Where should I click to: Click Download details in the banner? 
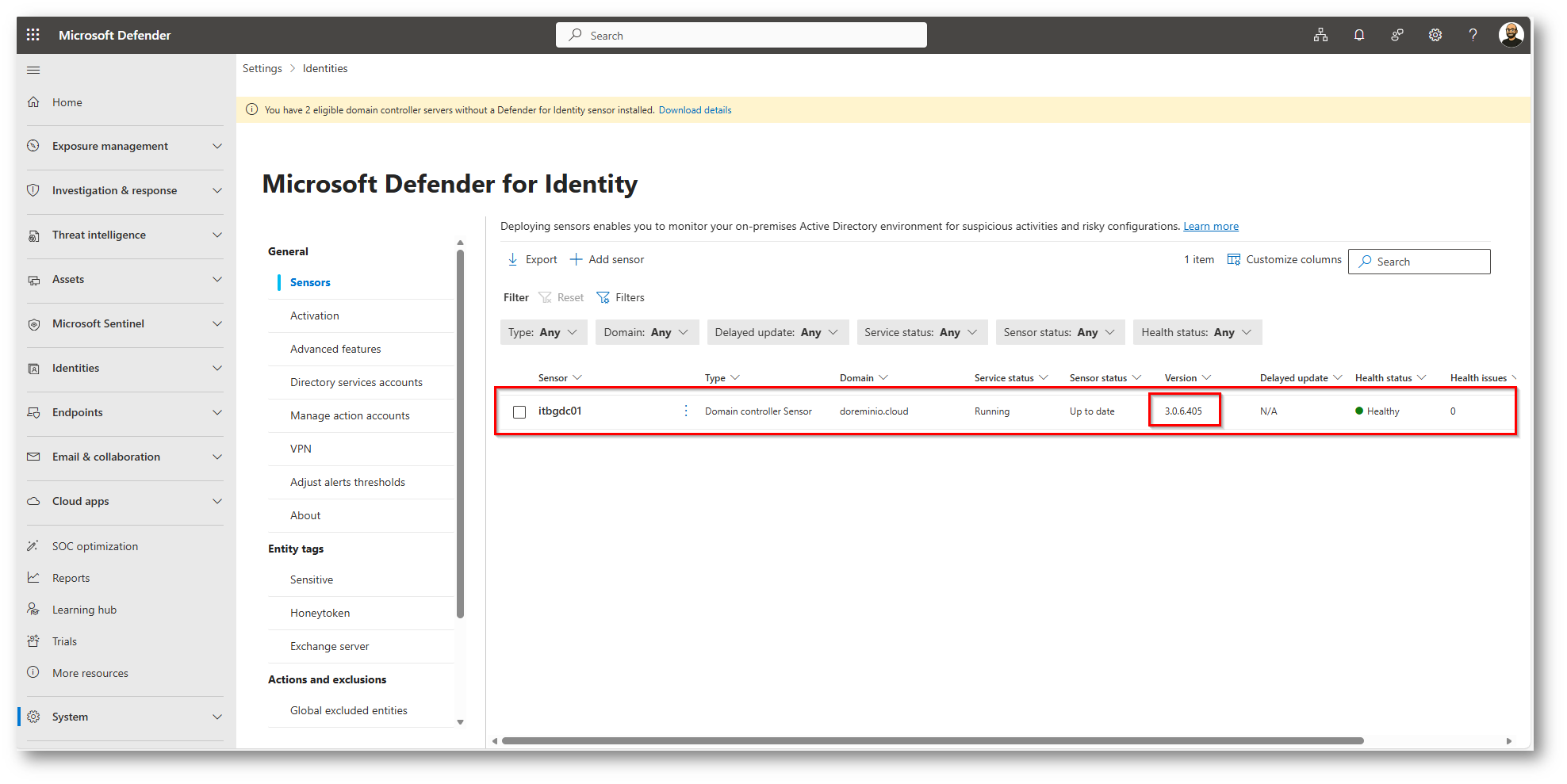click(695, 109)
